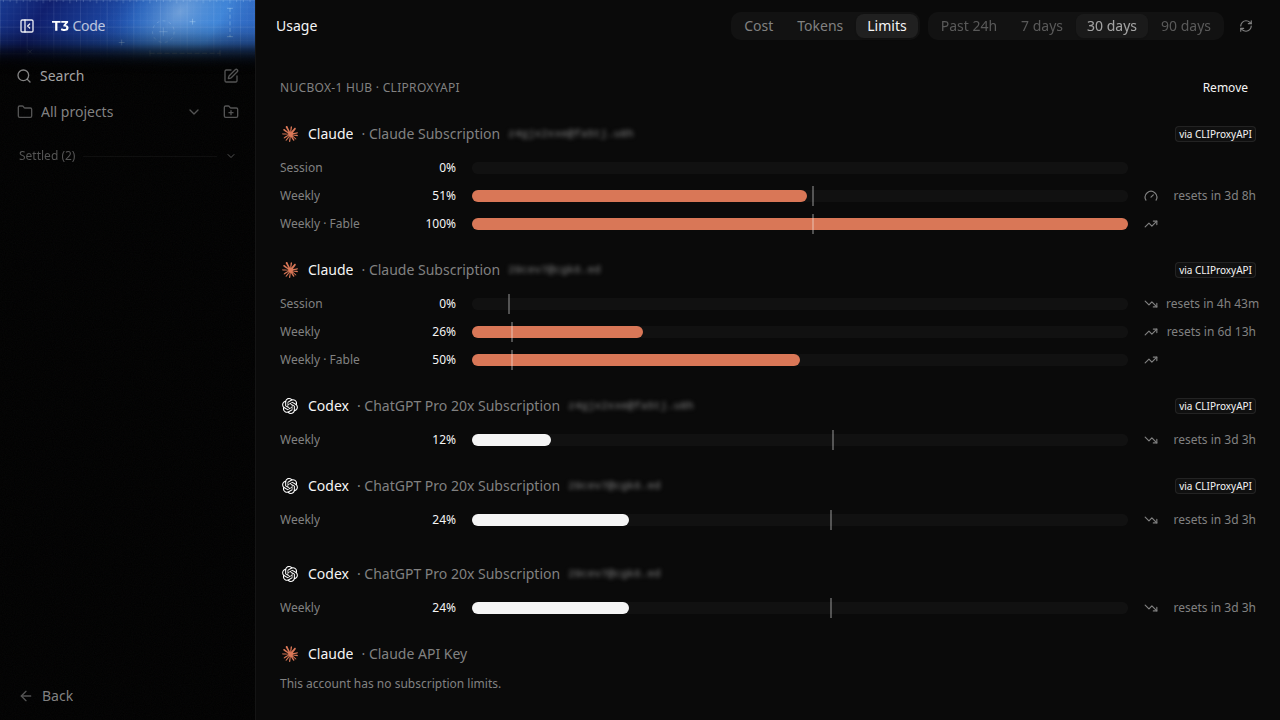Select the 7 days time range
The height and width of the screenshot is (720, 1280).
coord(1042,26)
